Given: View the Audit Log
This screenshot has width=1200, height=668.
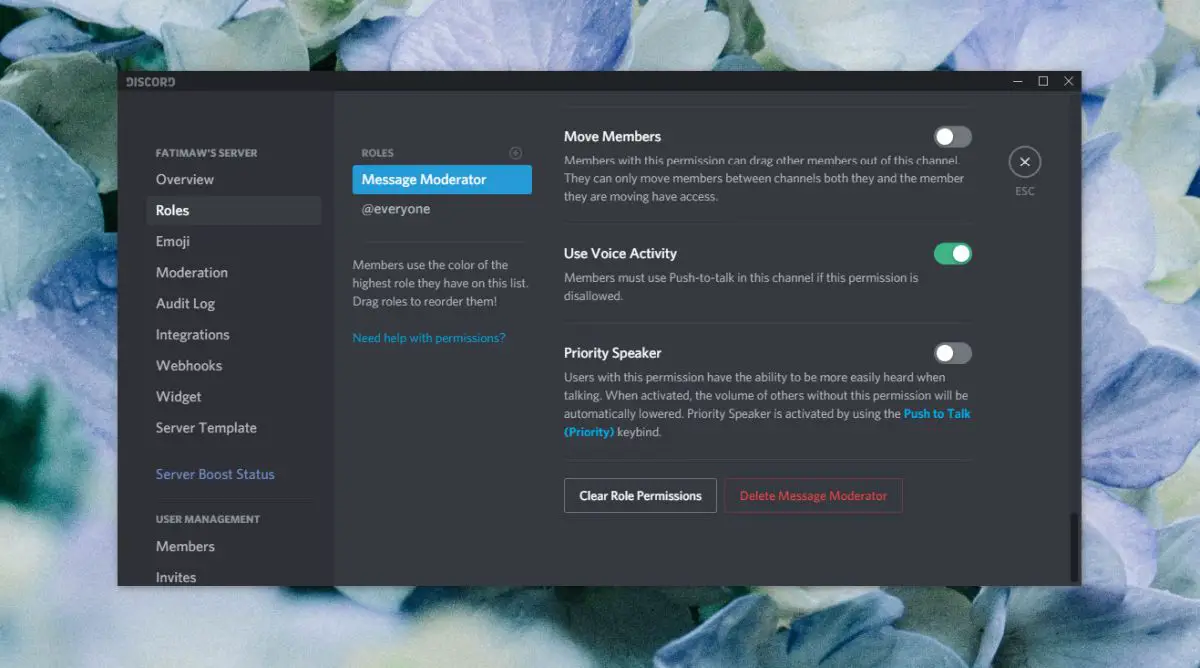Looking at the screenshot, I should (x=186, y=304).
